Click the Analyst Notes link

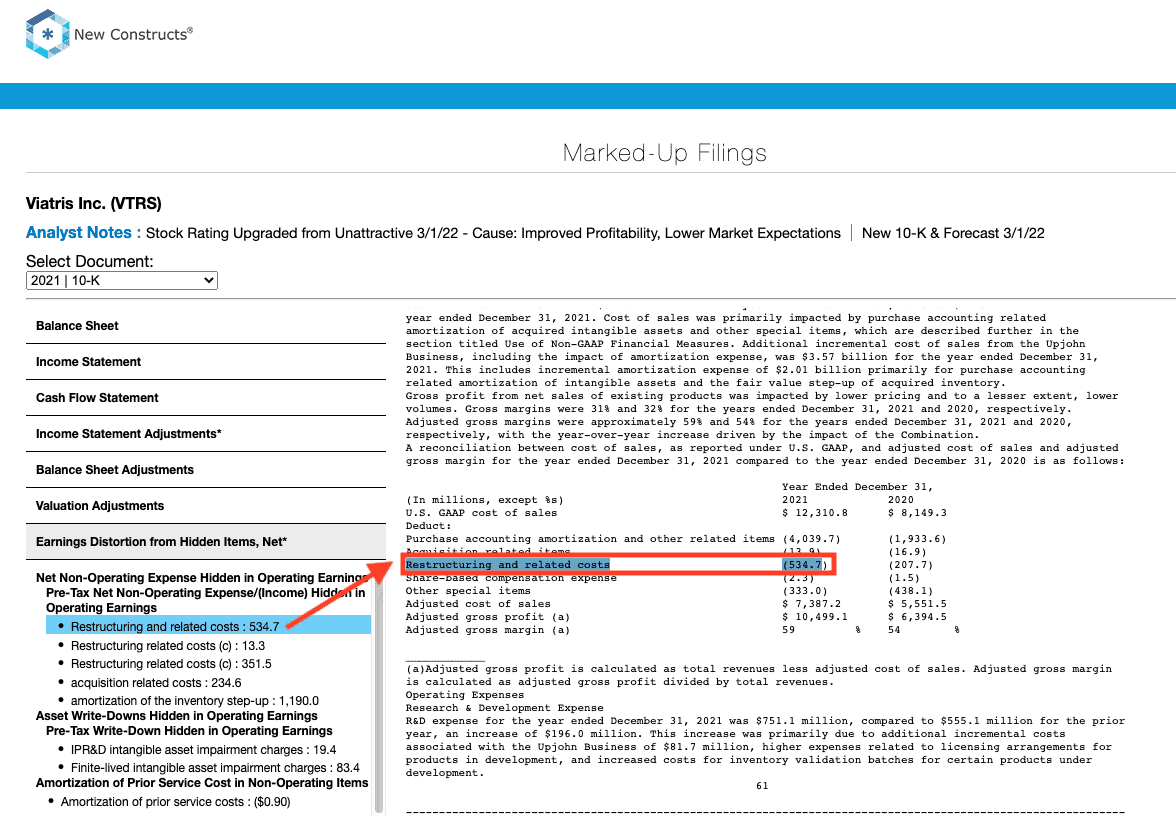pos(83,232)
